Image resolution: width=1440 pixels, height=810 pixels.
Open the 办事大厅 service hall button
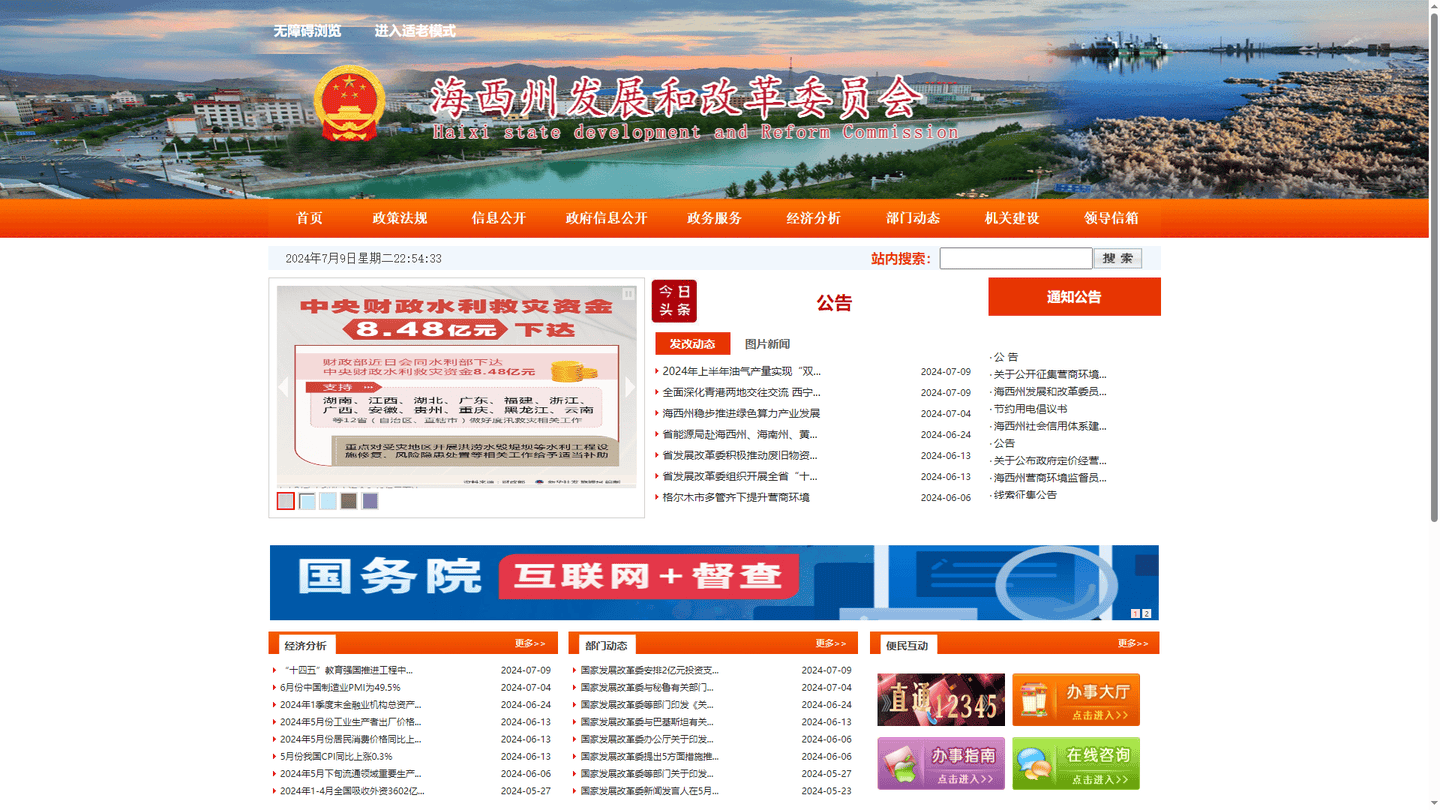pyautogui.click(x=1076, y=699)
